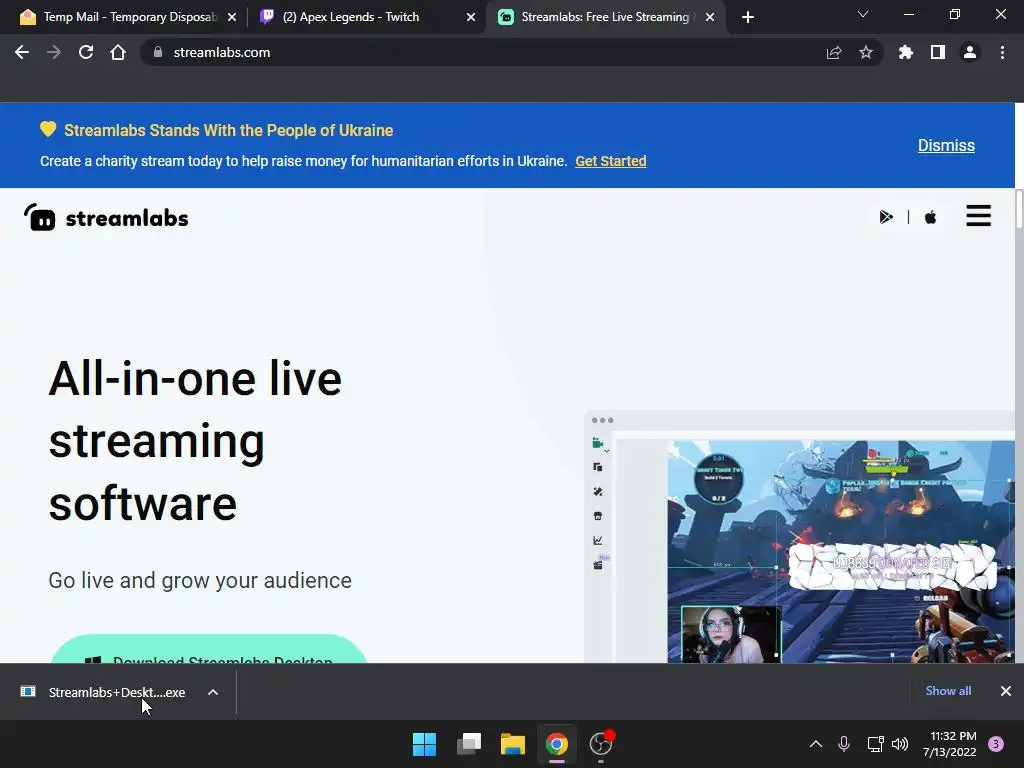
Task: Go back to the previous page
Action: (22, 52)
